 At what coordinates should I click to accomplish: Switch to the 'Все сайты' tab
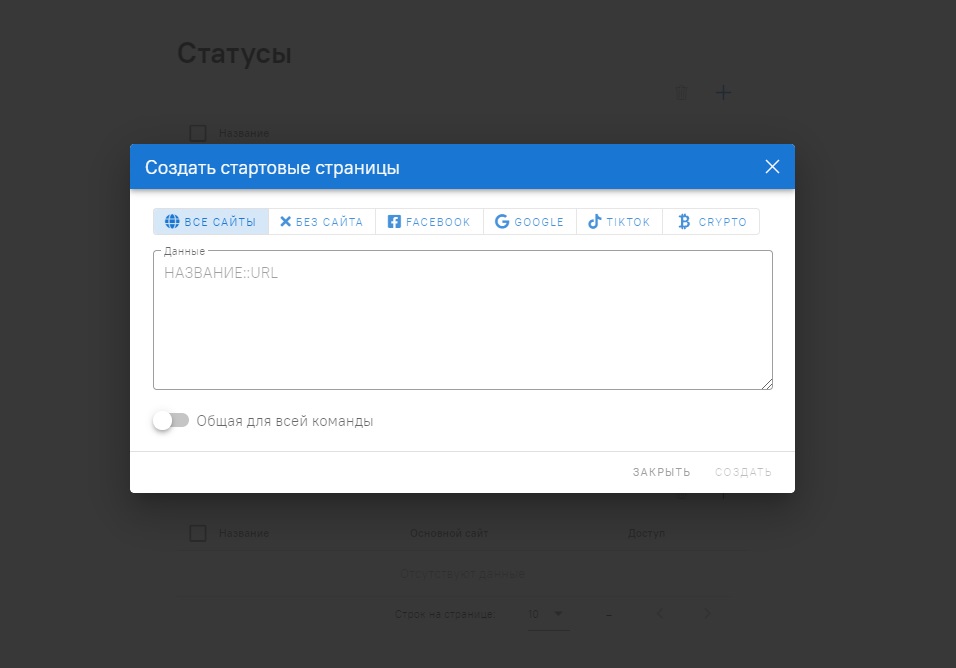coord(211,222)
